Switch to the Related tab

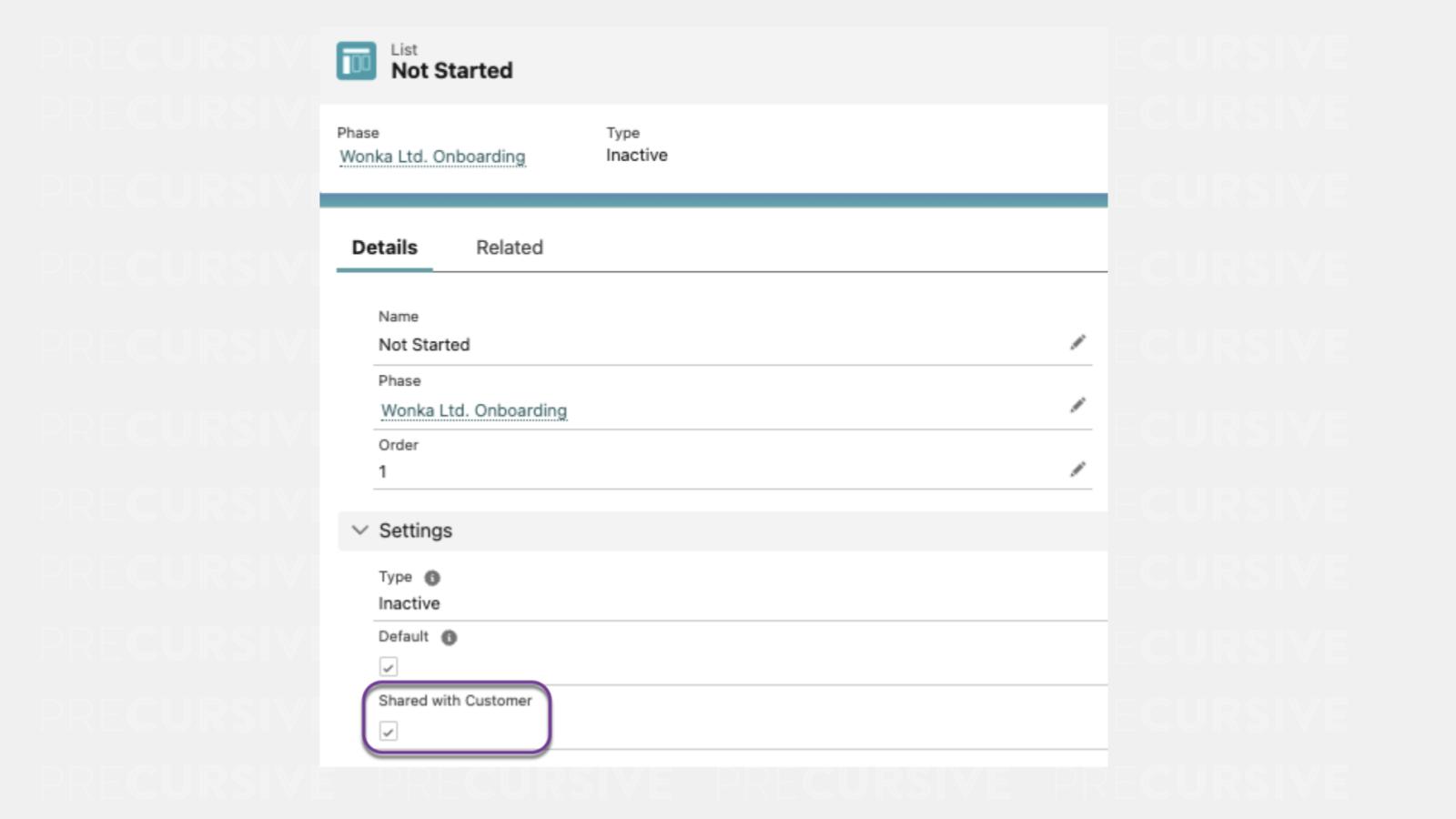click(x=509, y=248)
